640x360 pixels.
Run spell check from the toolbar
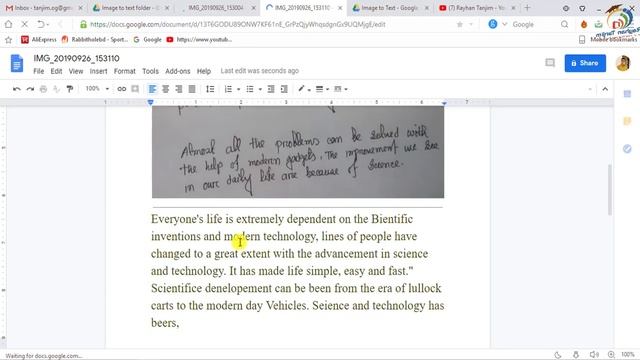tap(56, 89)
